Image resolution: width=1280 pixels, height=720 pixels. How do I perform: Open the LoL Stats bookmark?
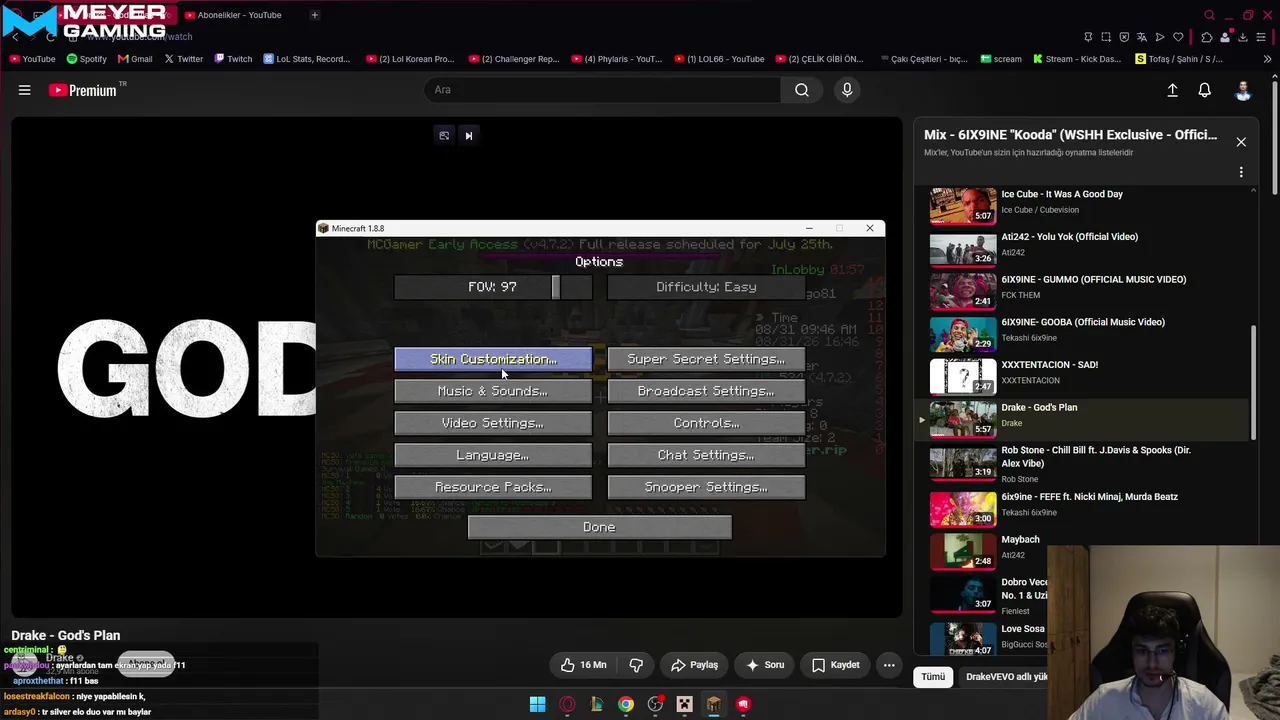point(306,59)
